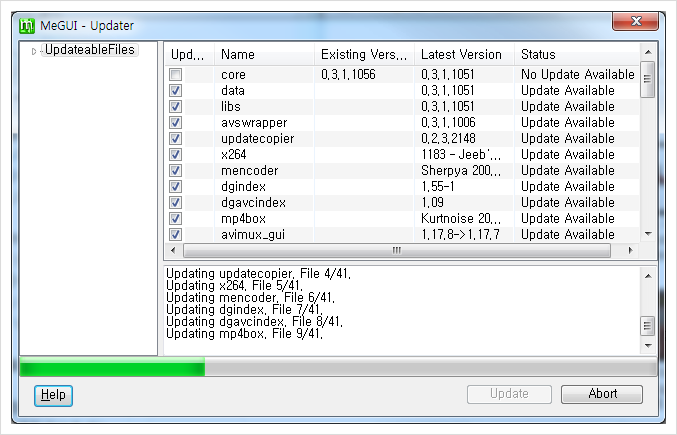
Task: Click the log pane scrollbar thumb
Action: 648,326
